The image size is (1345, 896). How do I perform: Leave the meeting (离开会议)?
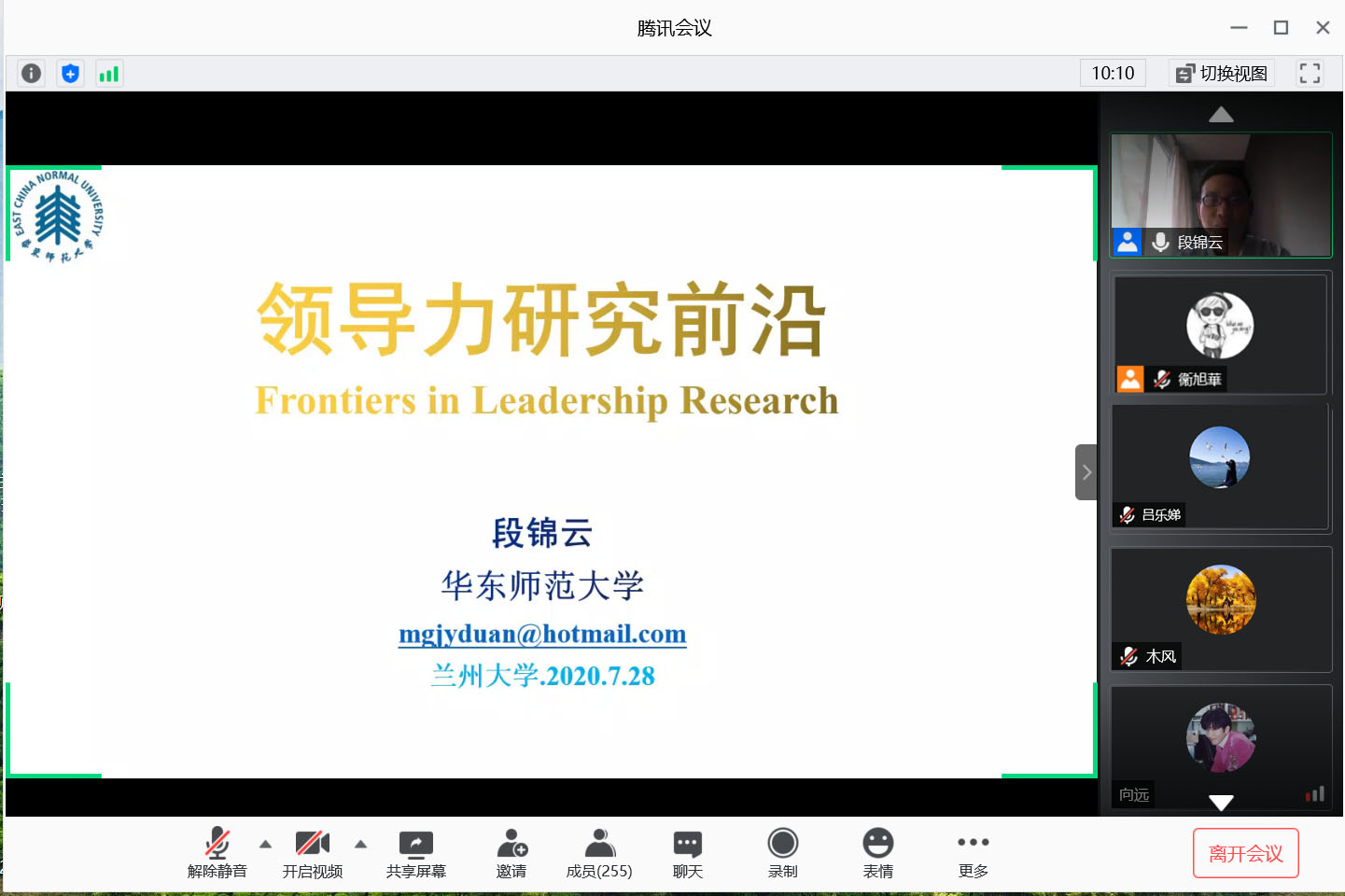click(1245, 853)
